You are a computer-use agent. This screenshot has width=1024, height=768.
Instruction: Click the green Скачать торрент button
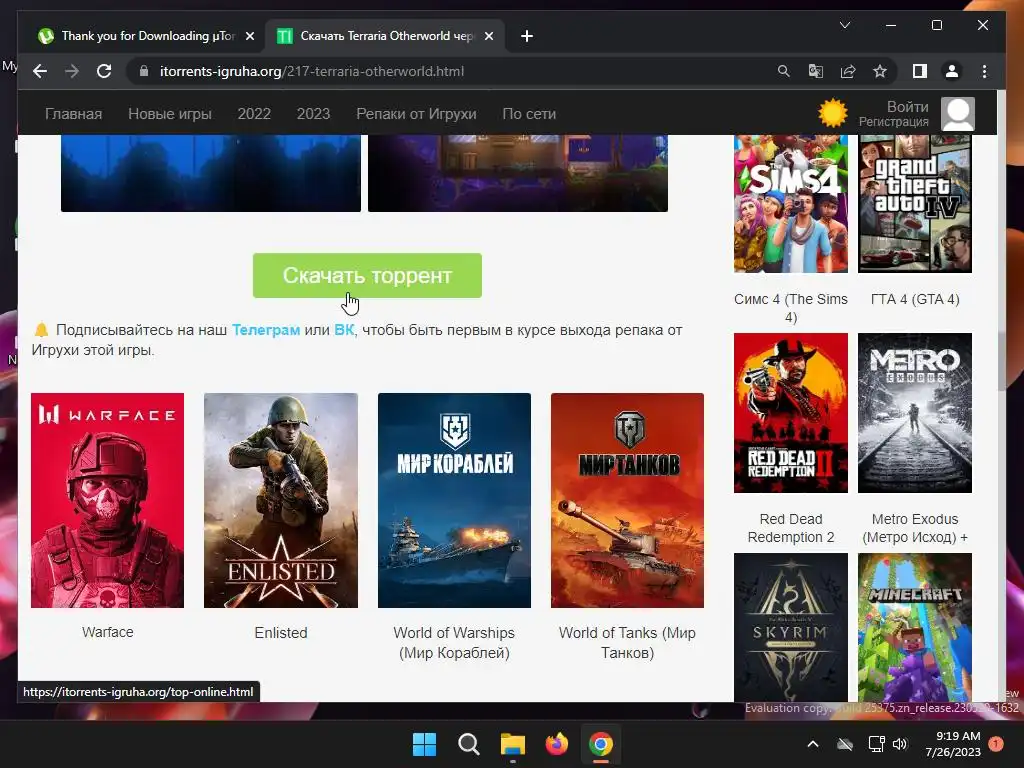pos(367,276)
